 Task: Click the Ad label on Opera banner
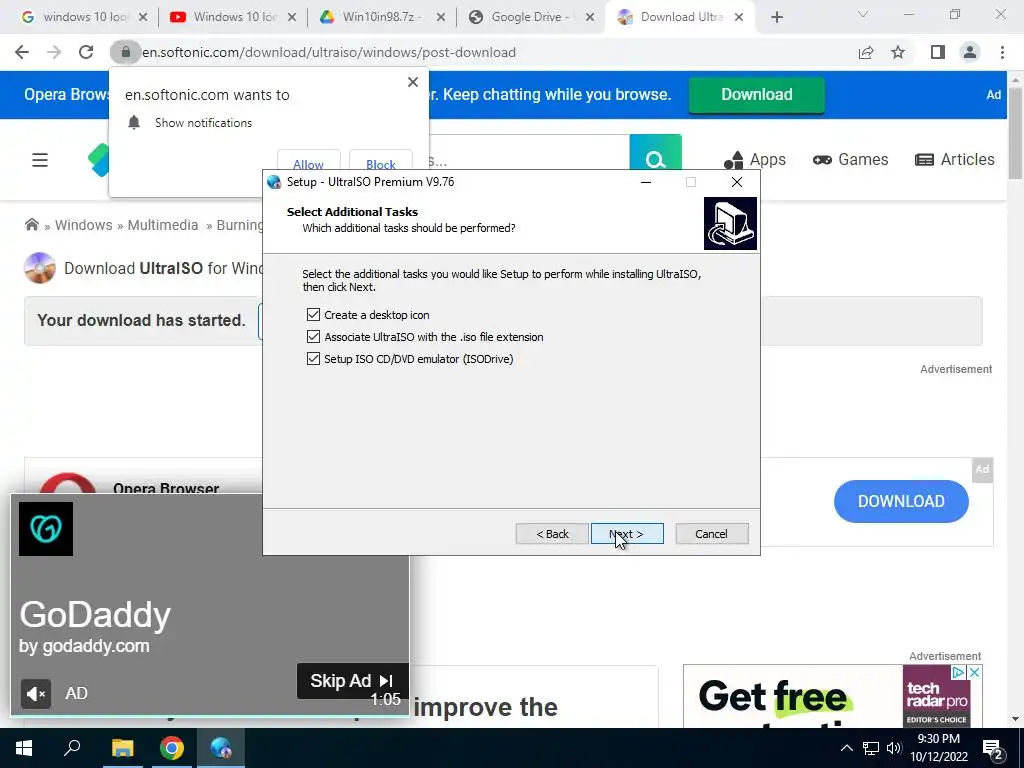click(x=993, y=95)
